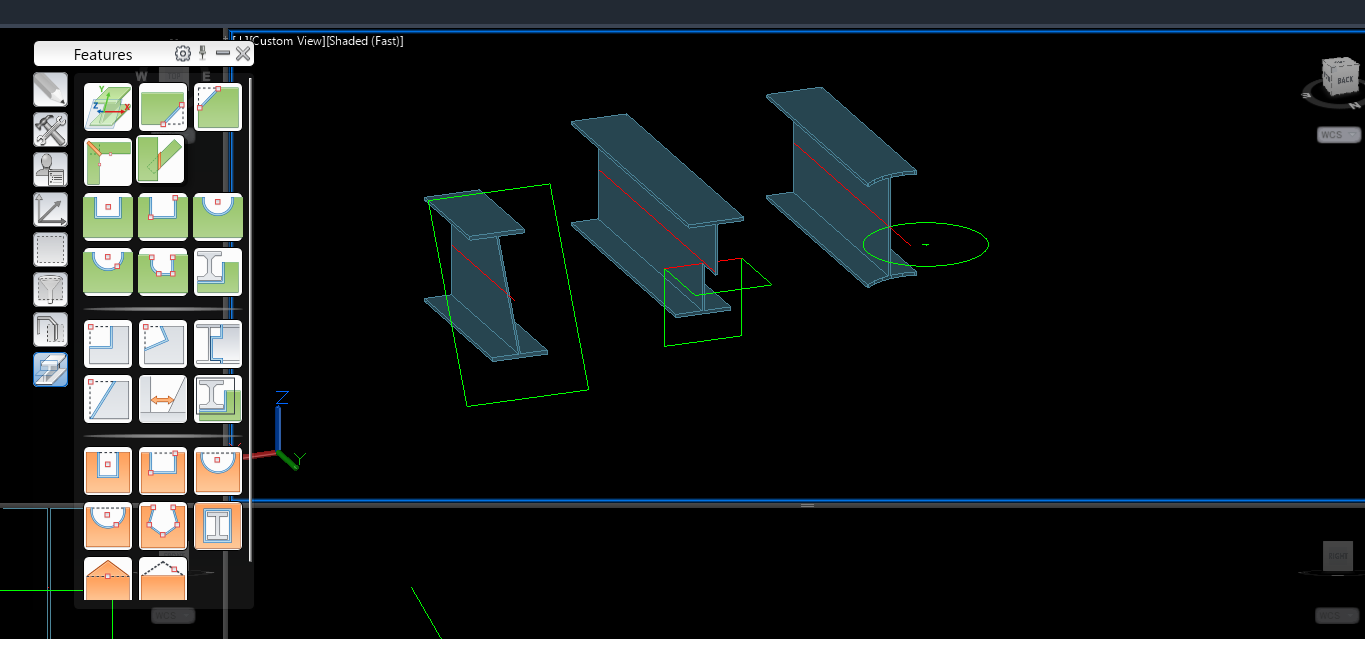
Task: Select the UCS axes category icon
Action: [x=50, y=209]
